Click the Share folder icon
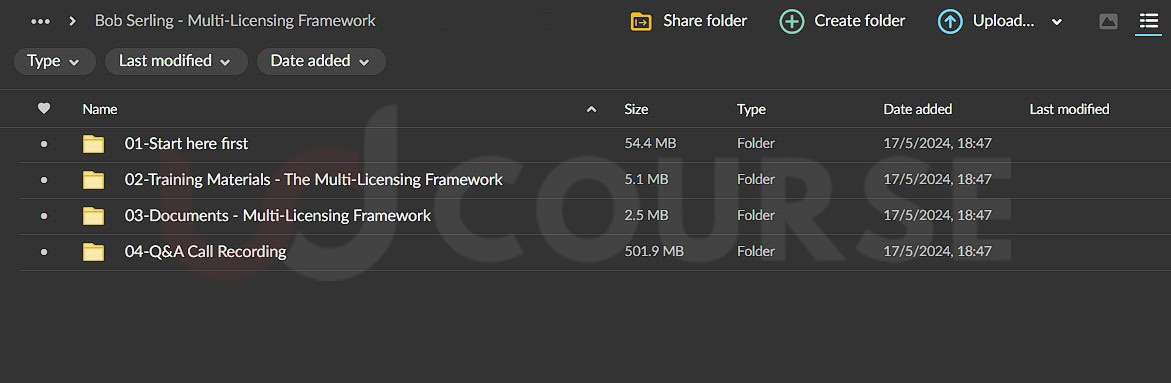Screen dimensions: 1171x383 [x=641, y=22]
